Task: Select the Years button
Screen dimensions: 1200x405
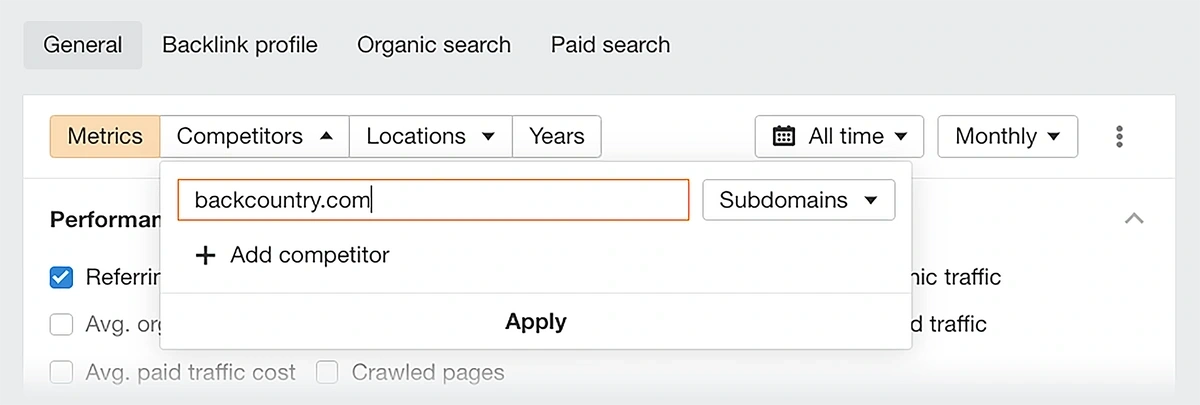Action: point(557,136)
